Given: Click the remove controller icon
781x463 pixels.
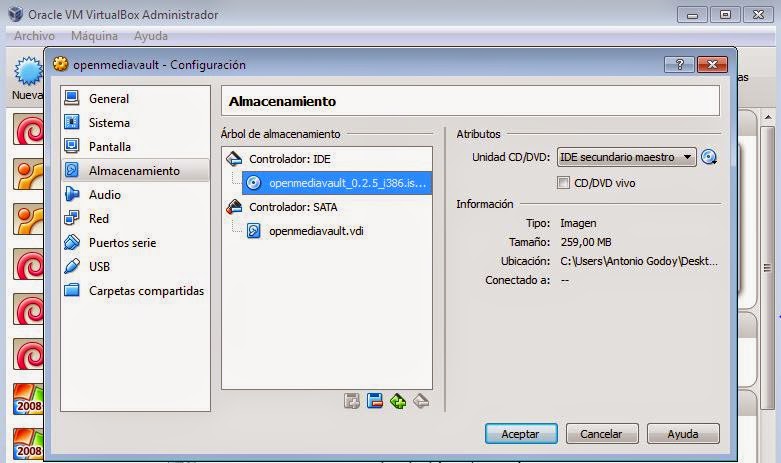Looking at the screenshot, I should coord(421,401).
